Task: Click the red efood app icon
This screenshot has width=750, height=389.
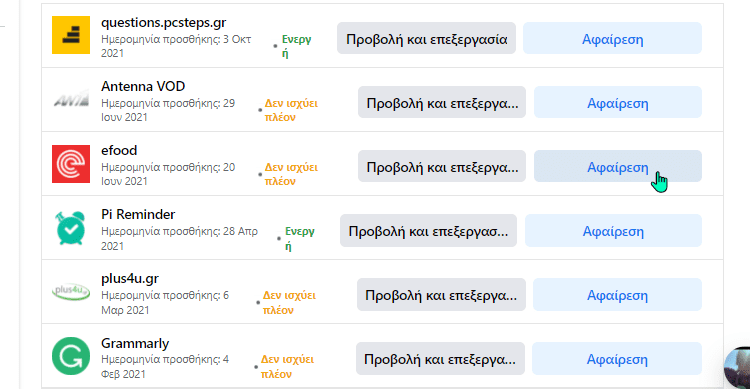Action: 71,164
